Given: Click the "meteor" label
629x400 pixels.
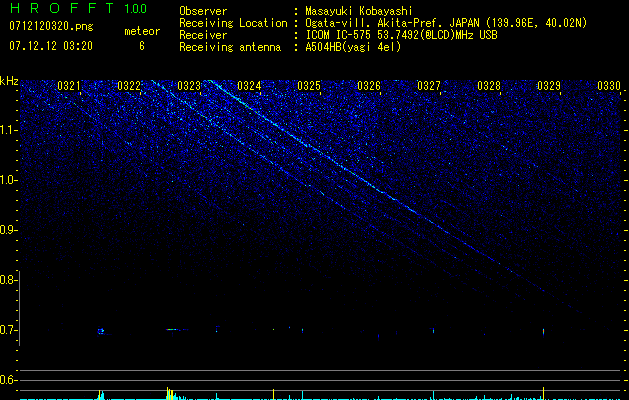Looking at the screenshot, I should click(x=142, y=31).
